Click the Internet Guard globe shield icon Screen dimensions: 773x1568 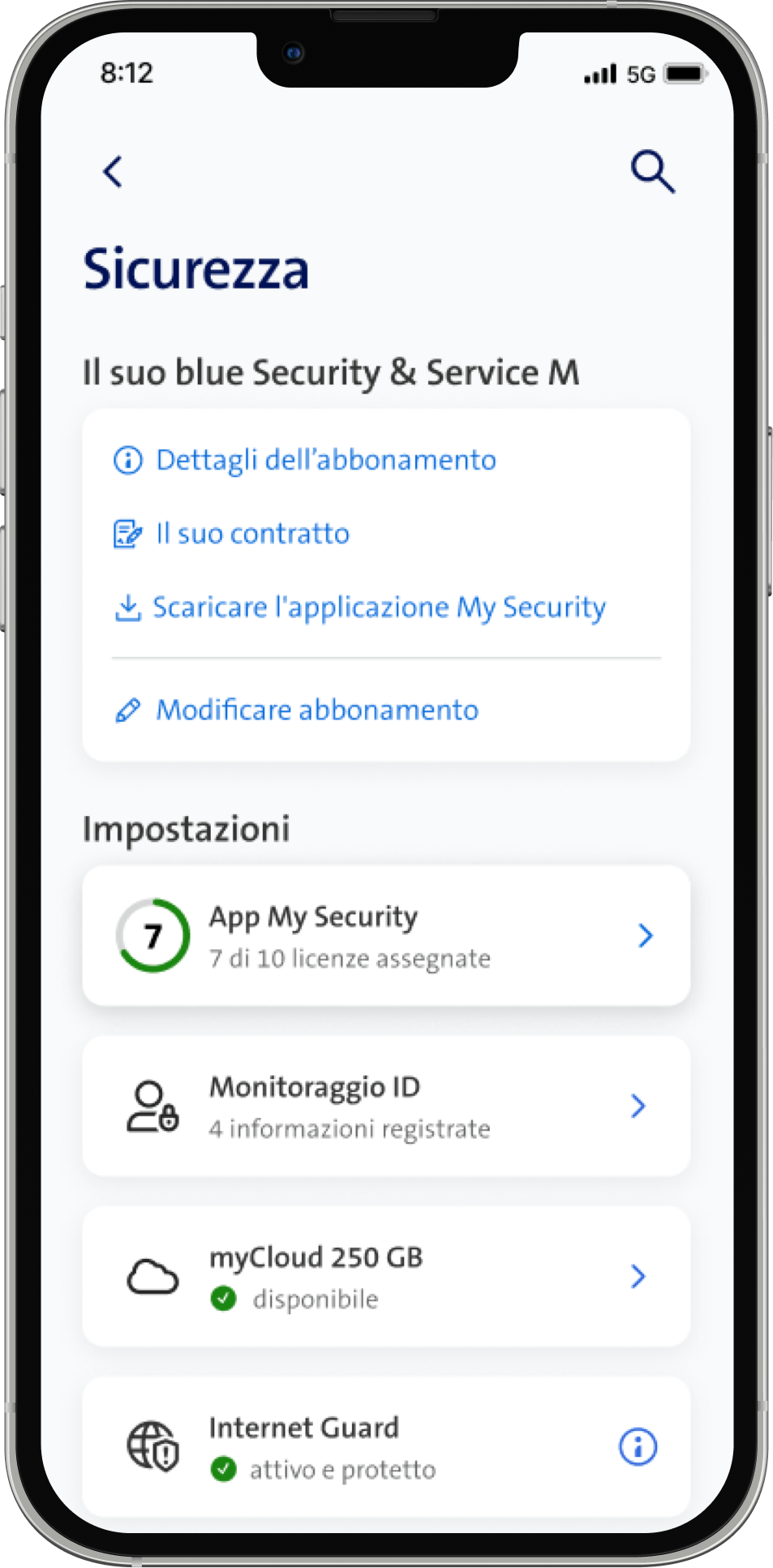152,1446
